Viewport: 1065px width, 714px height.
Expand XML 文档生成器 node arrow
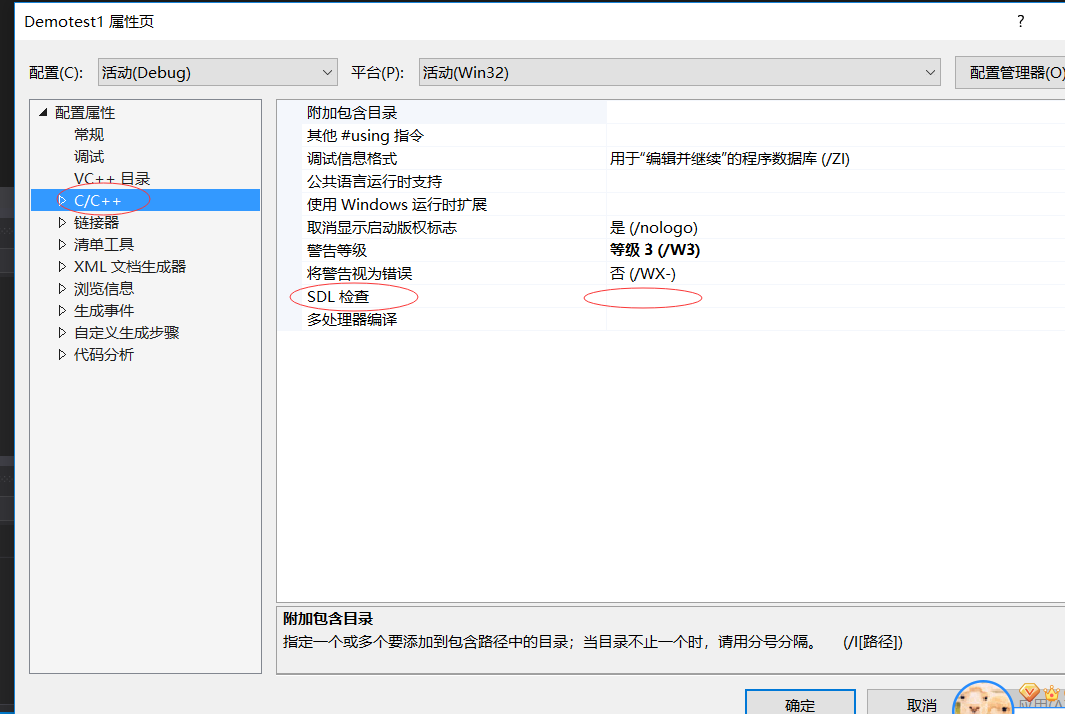(x=62, y=266)
